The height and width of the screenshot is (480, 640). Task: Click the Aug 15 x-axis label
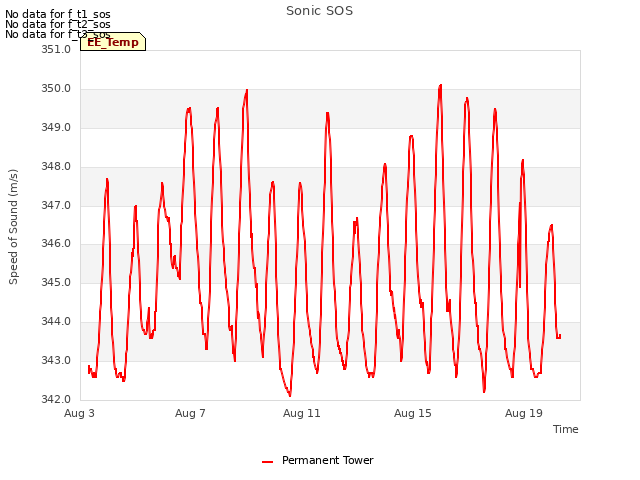[x=413, y=413]
